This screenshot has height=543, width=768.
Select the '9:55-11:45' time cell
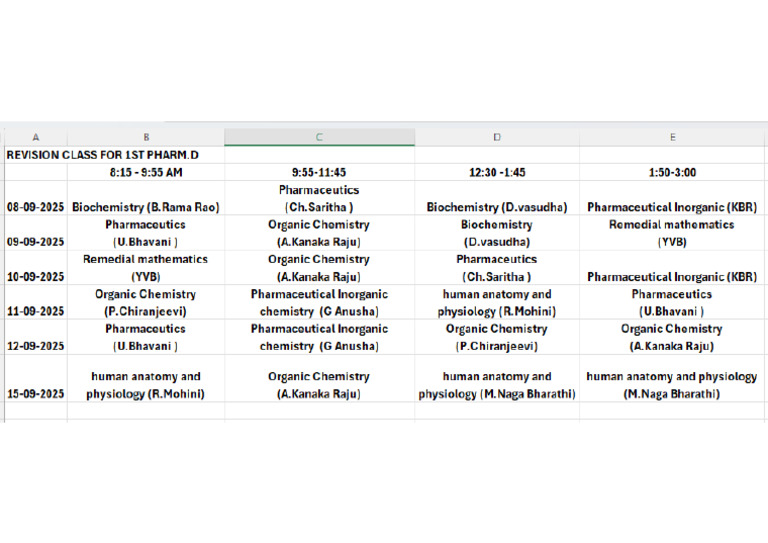click(319, 172)
